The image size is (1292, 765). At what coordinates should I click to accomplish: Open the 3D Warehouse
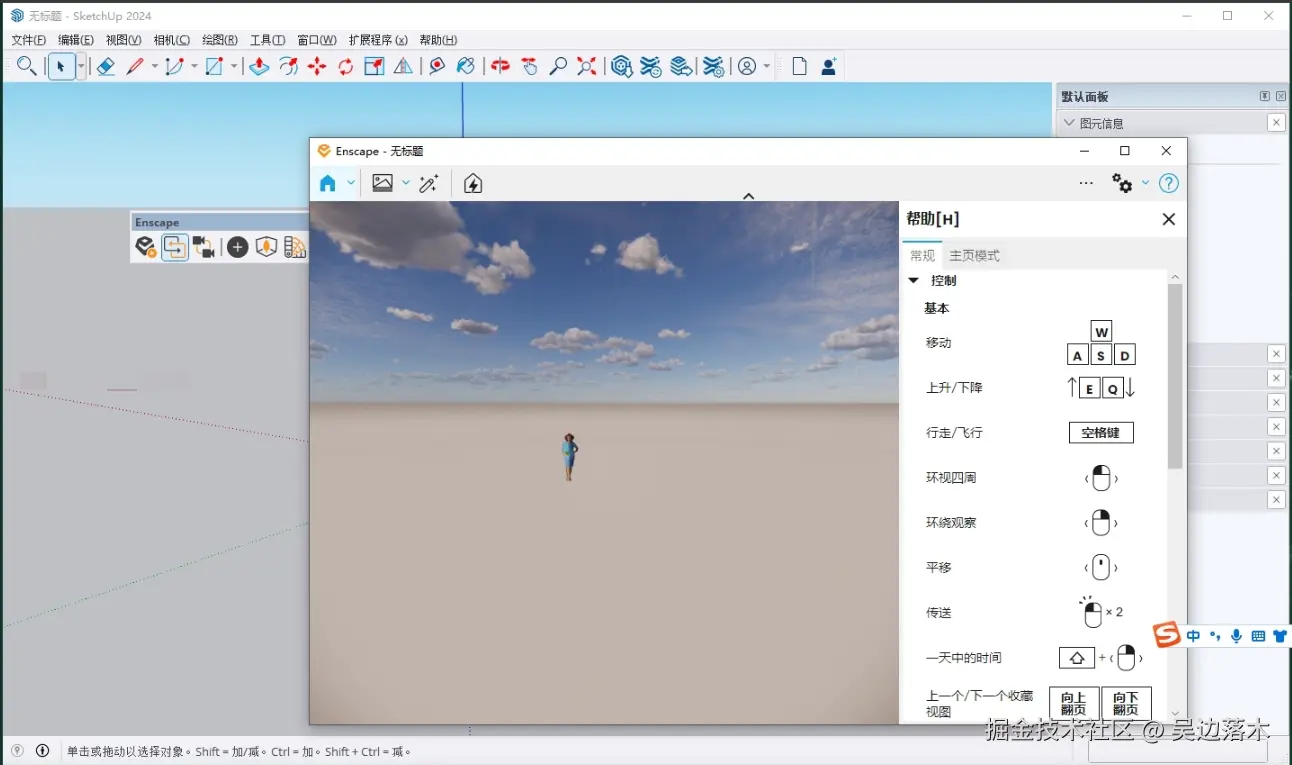[x=621, y=66]
